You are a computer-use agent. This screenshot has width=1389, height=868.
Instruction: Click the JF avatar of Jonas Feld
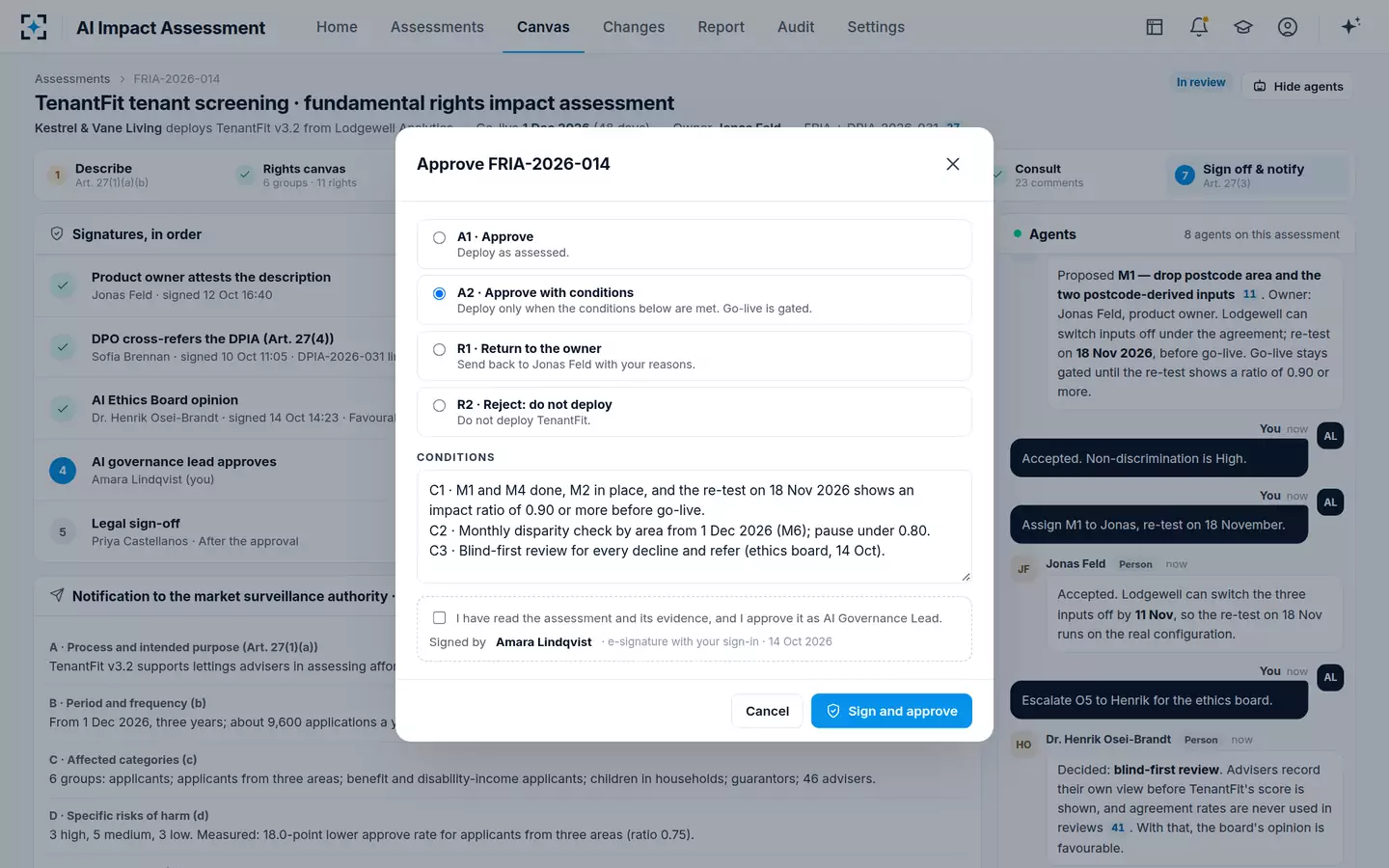tap(1023, 569)
